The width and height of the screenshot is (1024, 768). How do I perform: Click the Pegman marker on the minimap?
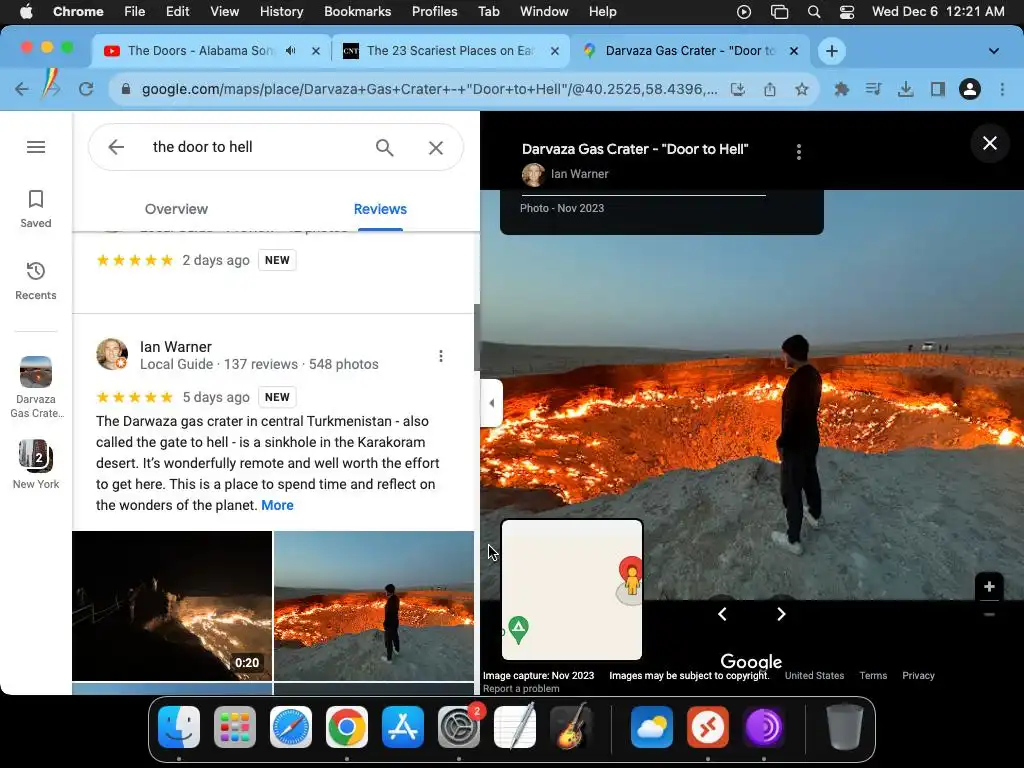coord(632,579)
